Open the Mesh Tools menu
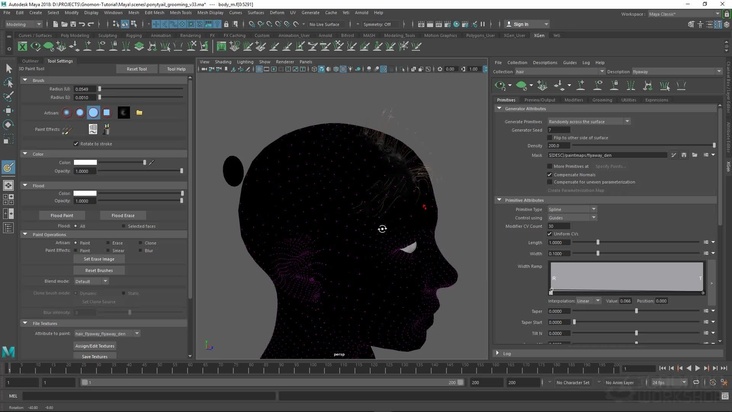This screenshot has height=412, width=732. [180, 13]
